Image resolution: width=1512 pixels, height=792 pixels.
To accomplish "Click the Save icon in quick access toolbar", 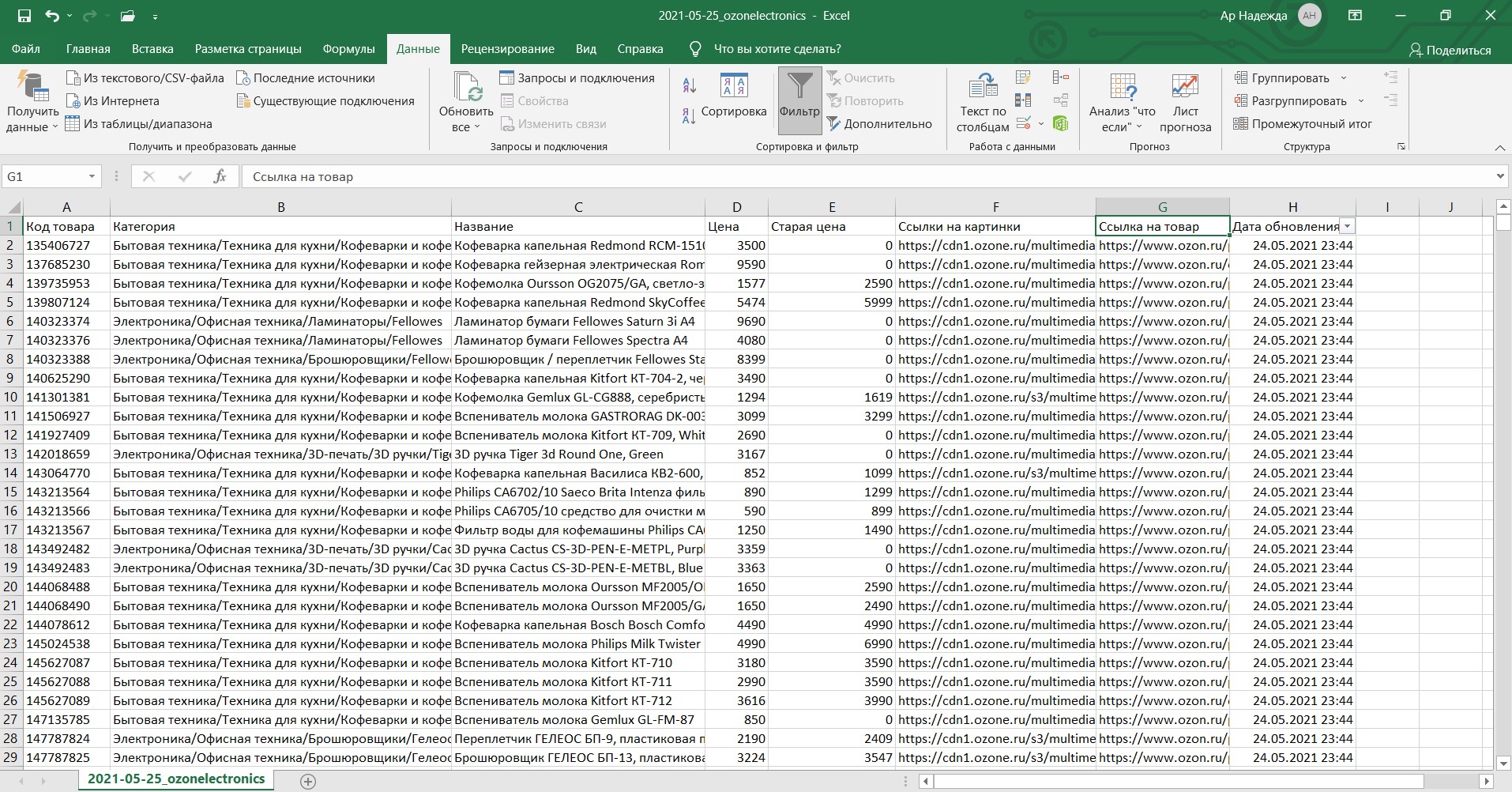I will (x=24, y=16).
